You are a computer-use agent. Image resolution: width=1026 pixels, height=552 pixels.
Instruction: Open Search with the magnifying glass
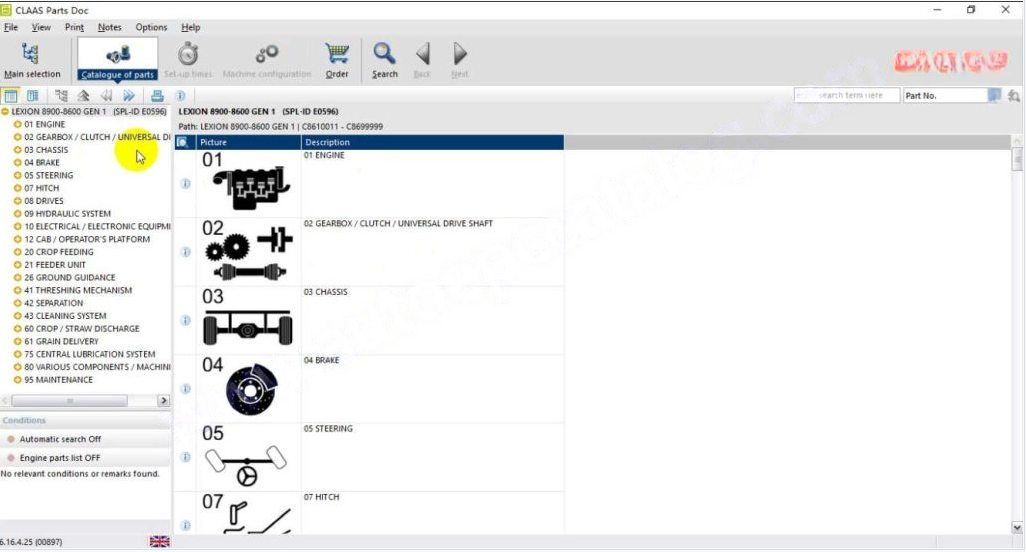click(385, 60)
